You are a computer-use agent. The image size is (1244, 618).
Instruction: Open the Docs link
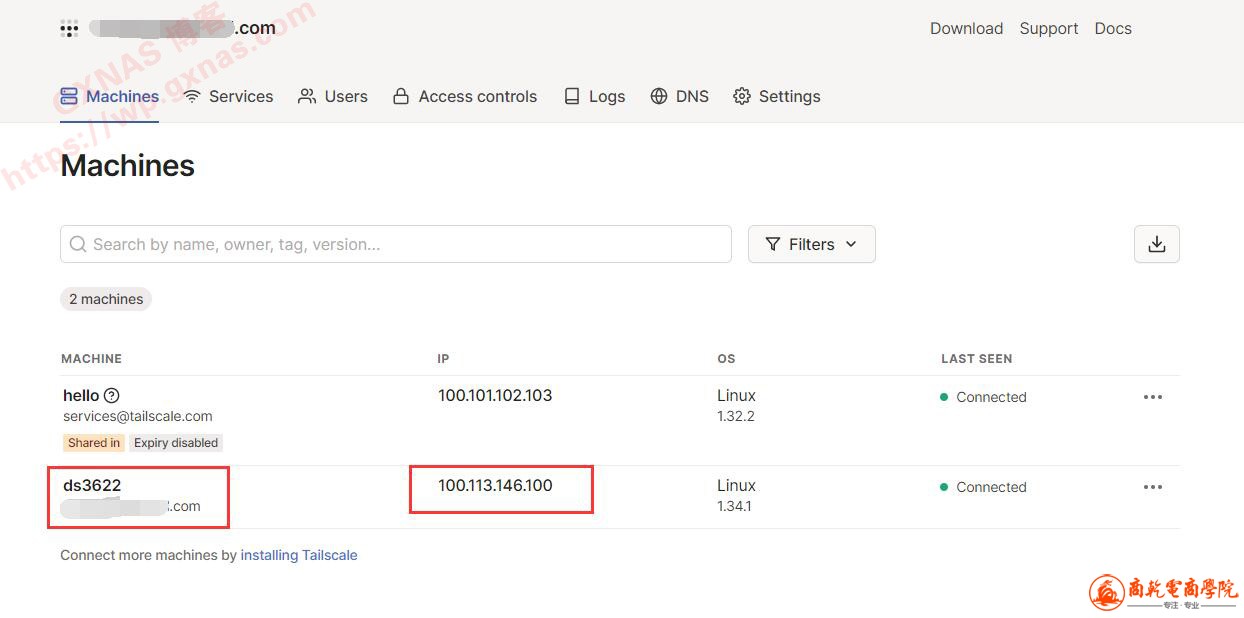pyautogui.click(x=1113, y=28)
